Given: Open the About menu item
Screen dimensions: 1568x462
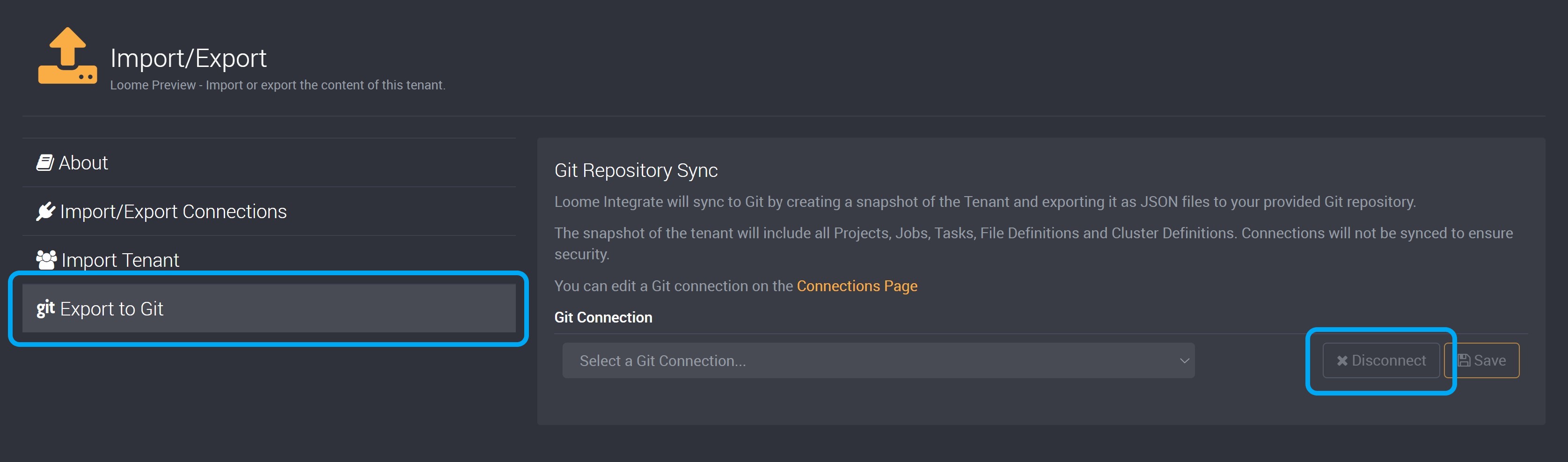Looking at the screenshot, I should point(269,162).
